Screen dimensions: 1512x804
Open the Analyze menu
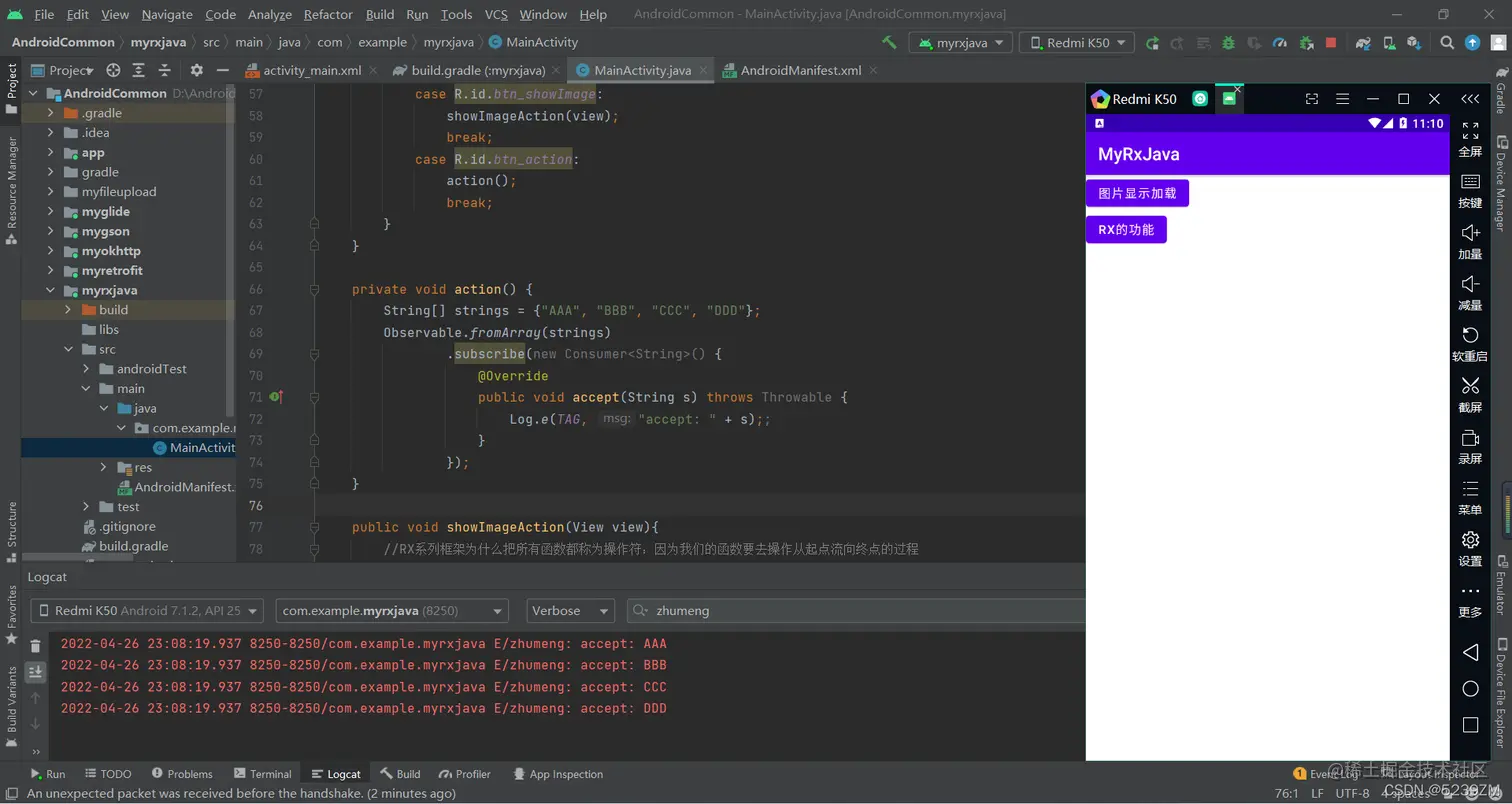[269, 14]
